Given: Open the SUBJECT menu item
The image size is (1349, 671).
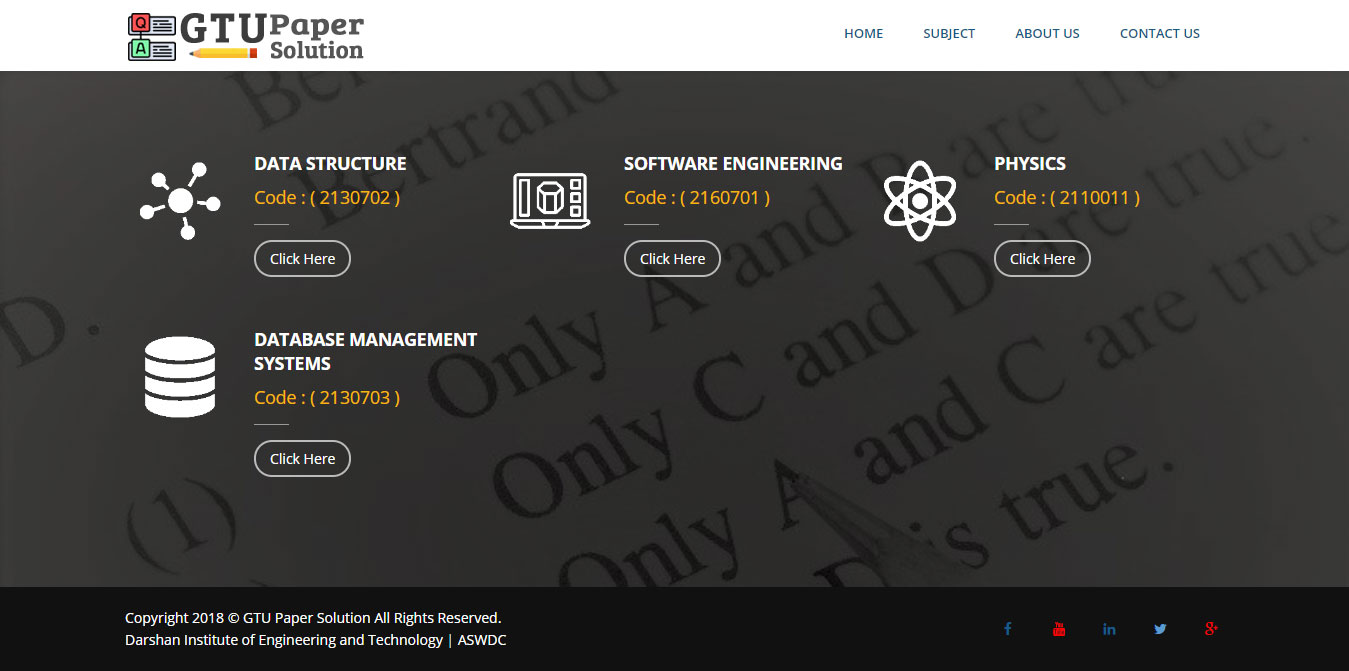Looking at the screenshot, I should [x=949, y=33].
